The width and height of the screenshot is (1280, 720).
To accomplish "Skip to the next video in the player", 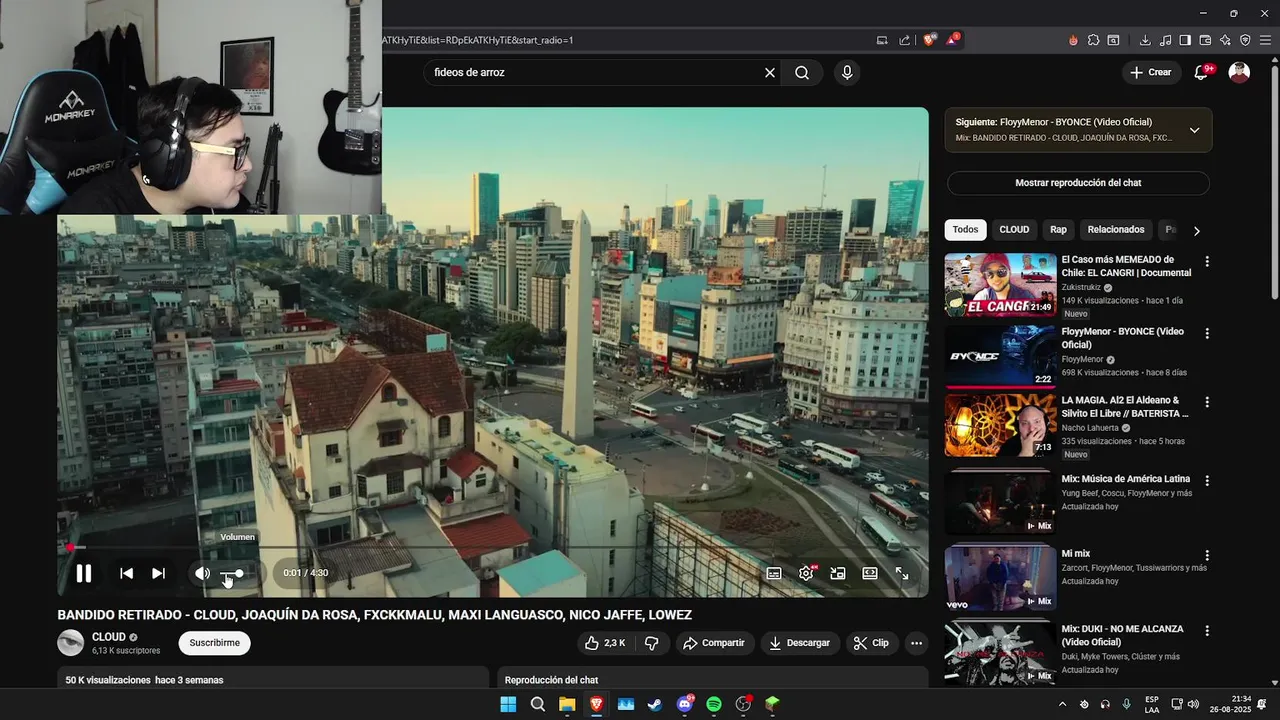I will [158, 573].
